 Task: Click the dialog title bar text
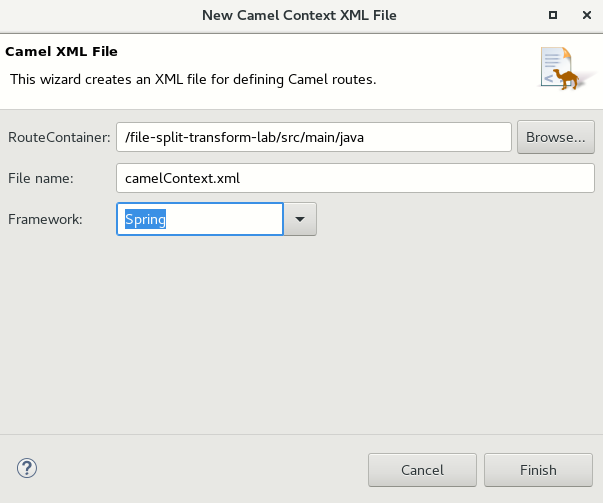(x=301, y=15)
